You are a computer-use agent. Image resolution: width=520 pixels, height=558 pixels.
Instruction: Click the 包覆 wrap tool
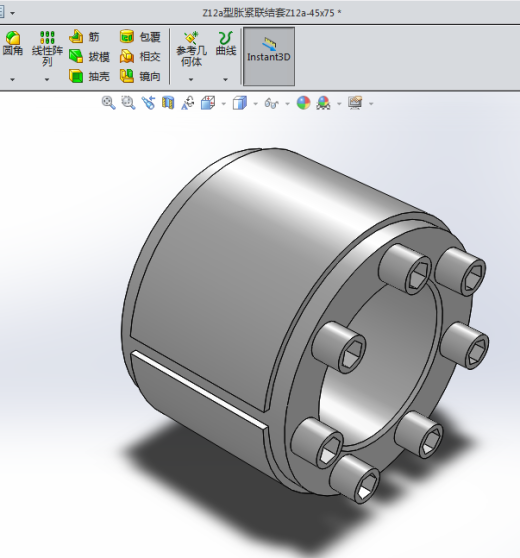click(x=140, y=37)
